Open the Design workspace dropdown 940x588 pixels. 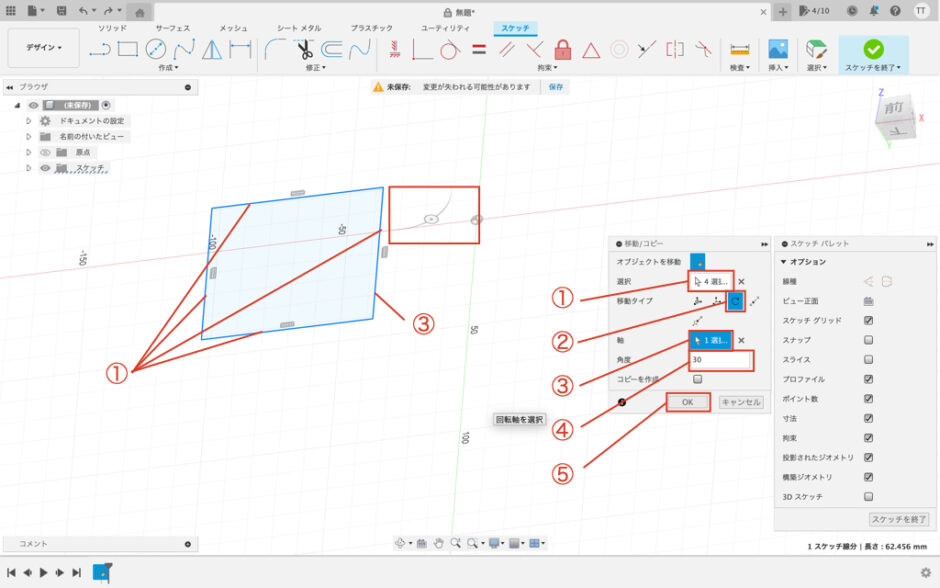point(43,47)
